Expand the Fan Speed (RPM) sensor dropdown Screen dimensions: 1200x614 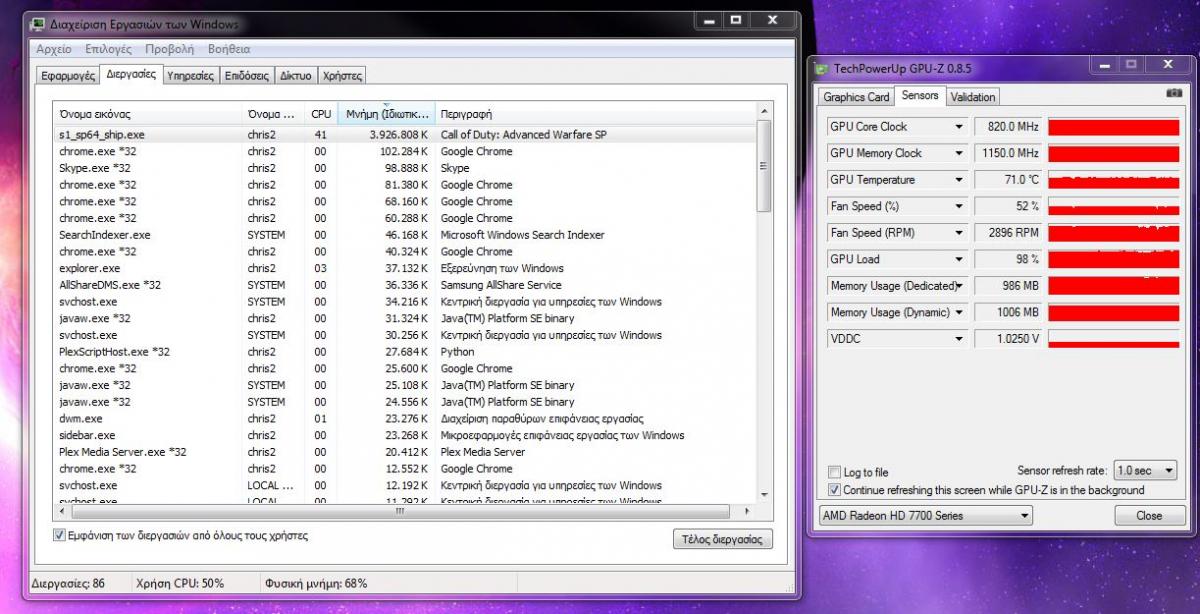[959, 233]
